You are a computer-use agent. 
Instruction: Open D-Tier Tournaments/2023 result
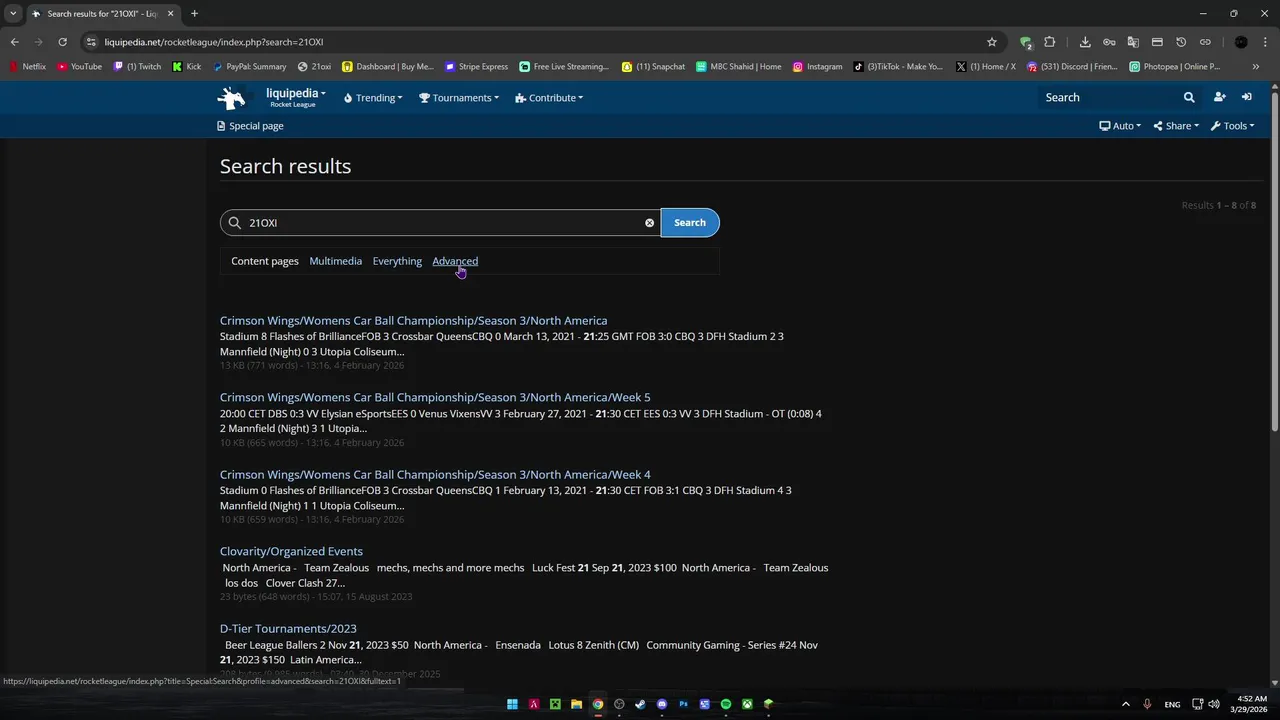[288, 628]
